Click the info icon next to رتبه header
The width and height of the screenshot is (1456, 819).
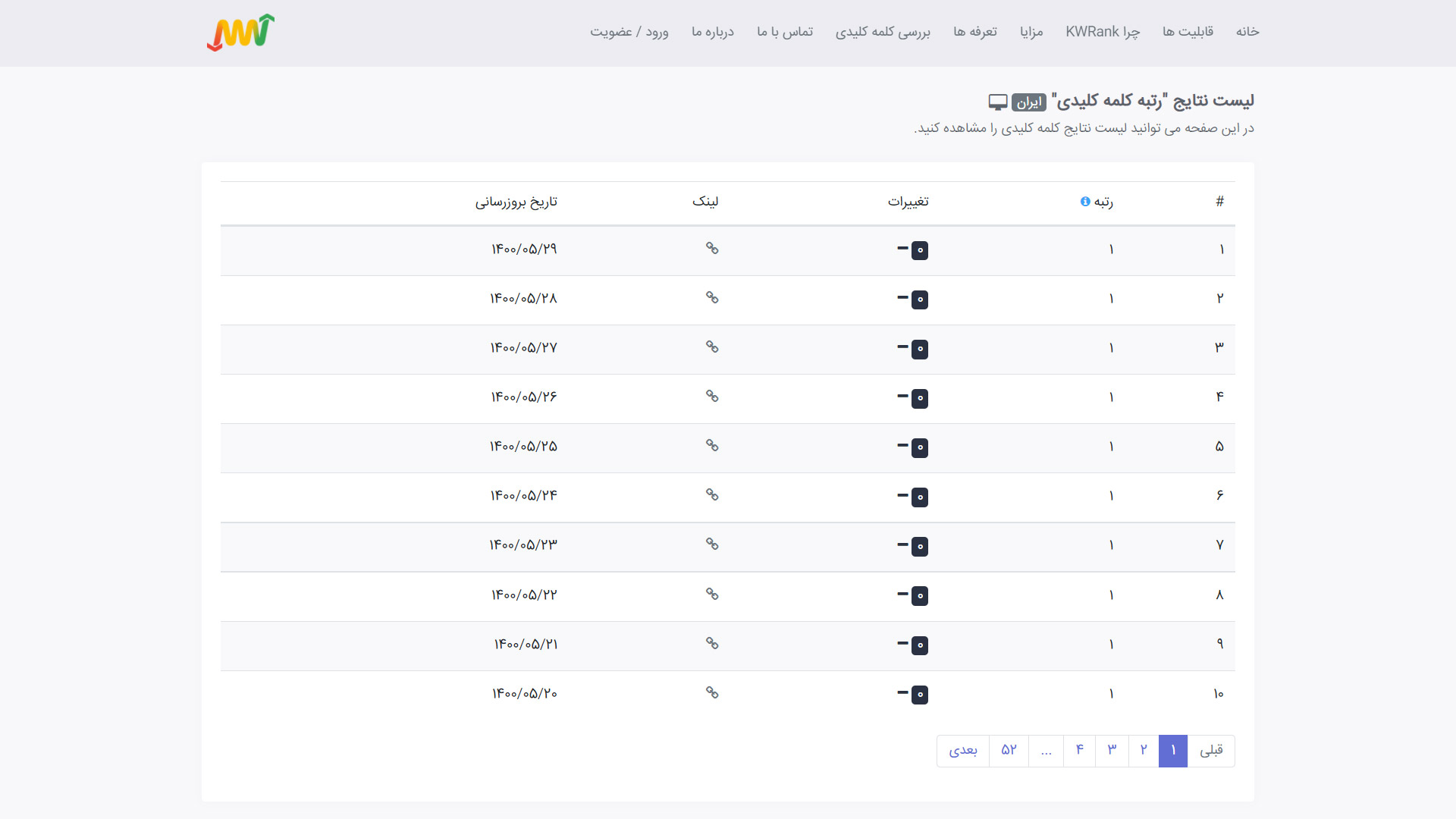tap(1085, 202)
